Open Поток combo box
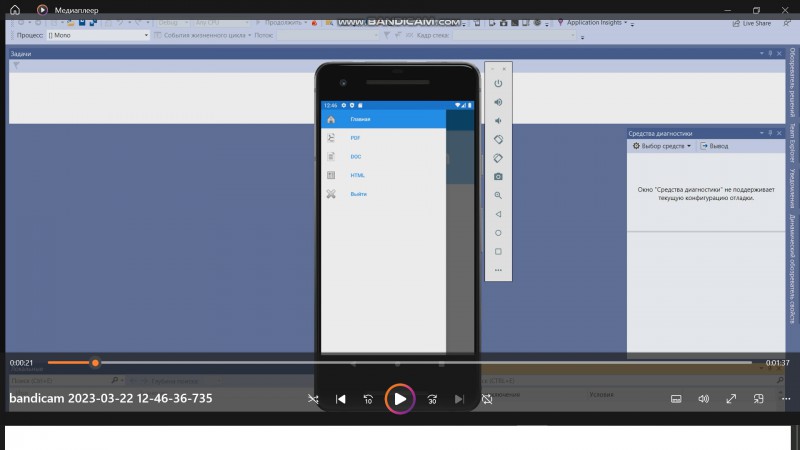Viewport: 800px width, 450px height. [x=328, y=35]
